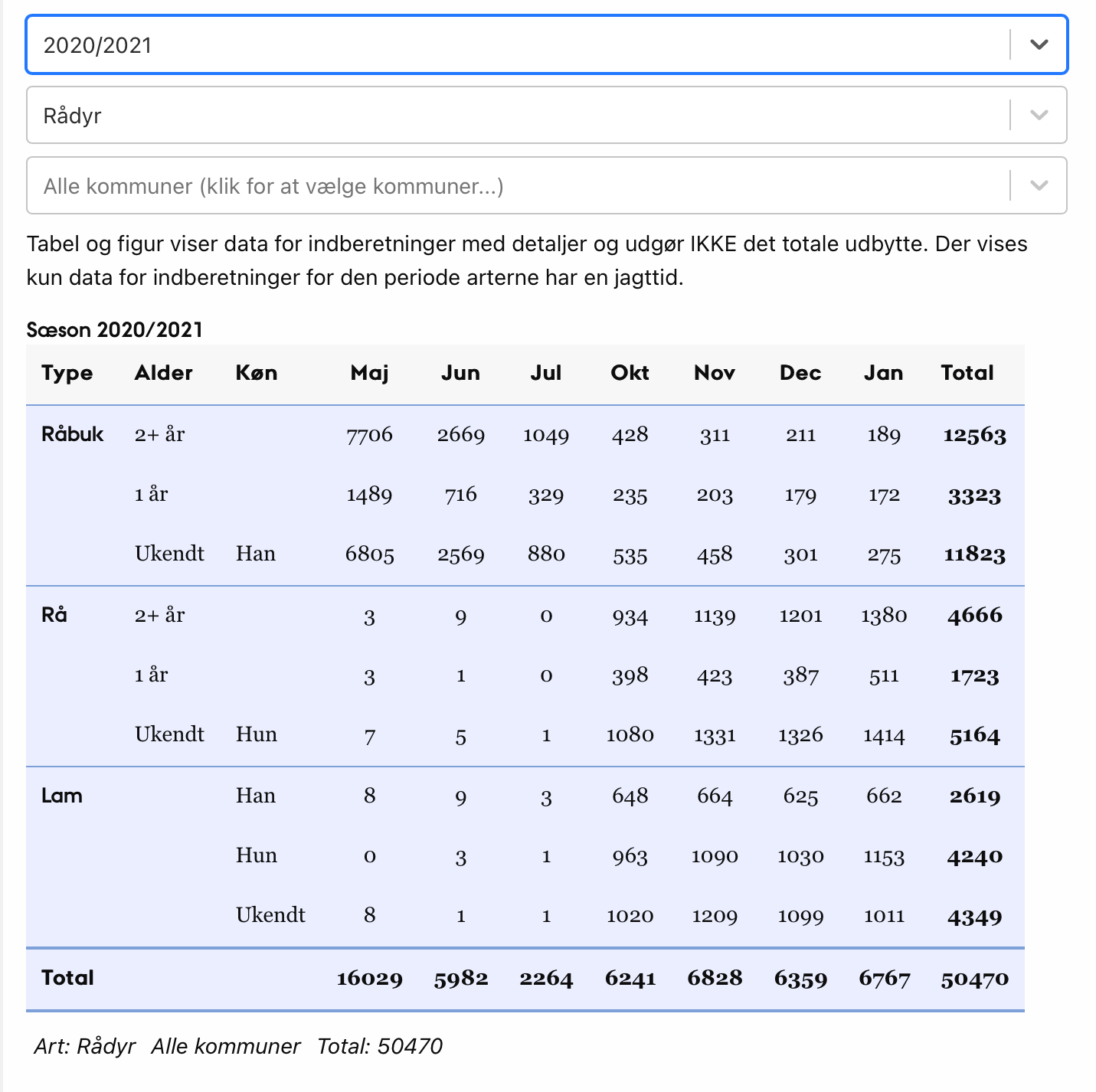Click the Total column header
Viewport: 1096px width, 1092px height.
pyautogui.click(x=967, y=373)
